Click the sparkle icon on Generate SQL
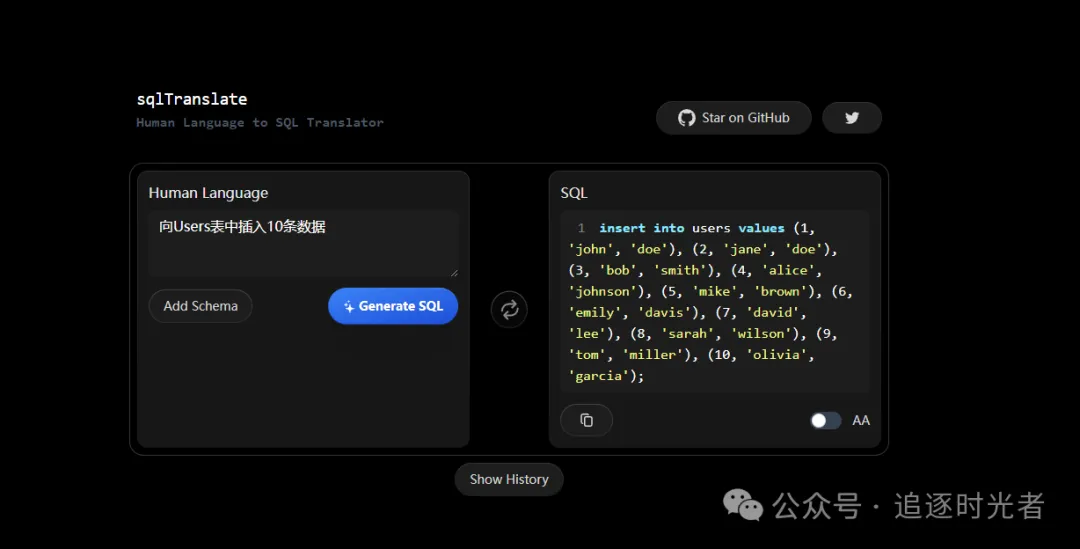 tap(348, 307)
